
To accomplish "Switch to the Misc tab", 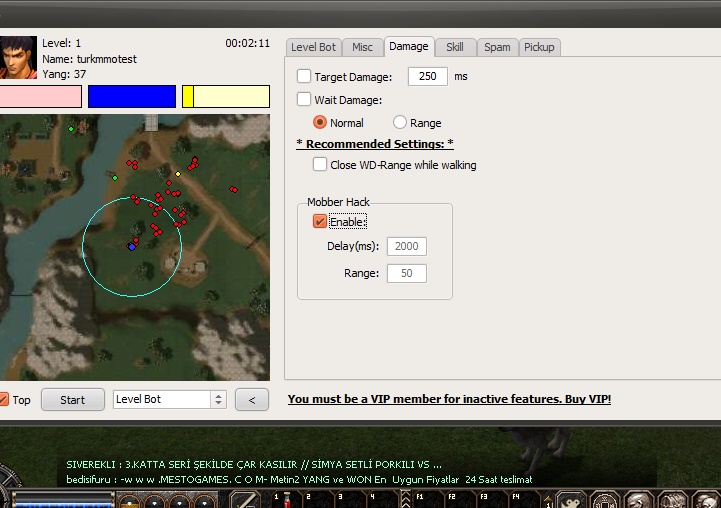I will [x=362, y=47].
